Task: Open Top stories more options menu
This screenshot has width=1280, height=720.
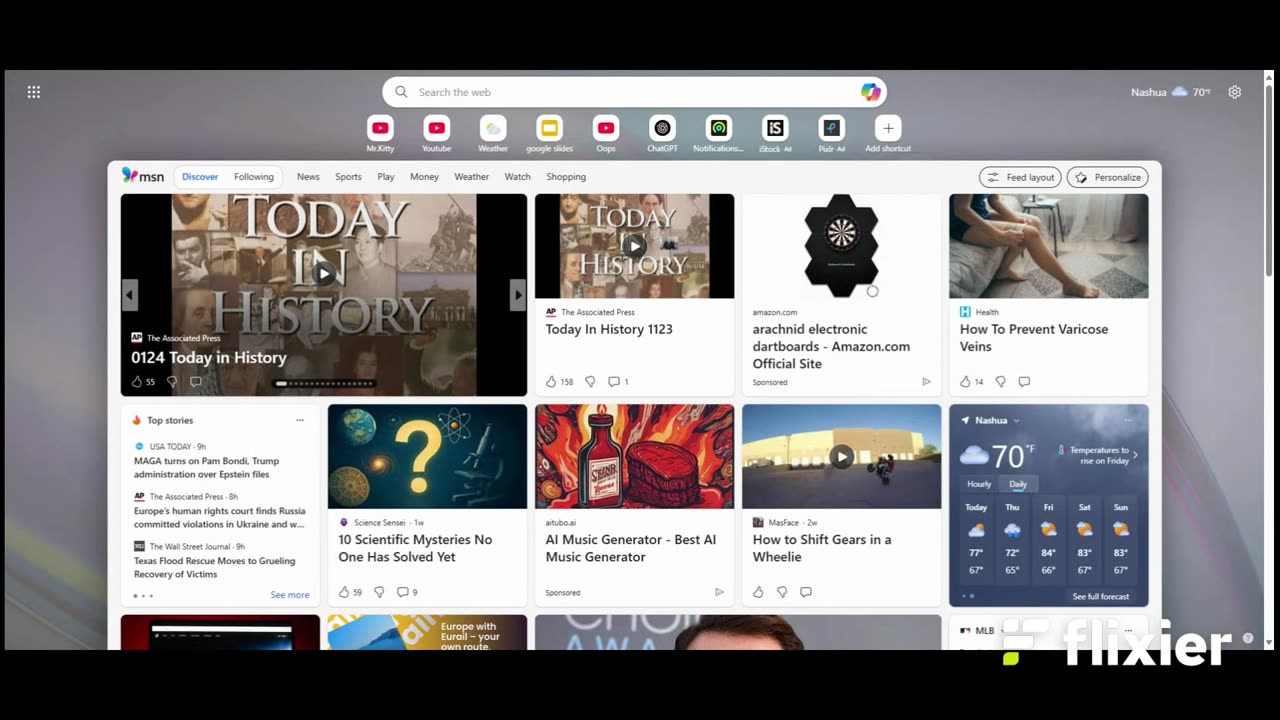Action: click(x=299, y=420)
